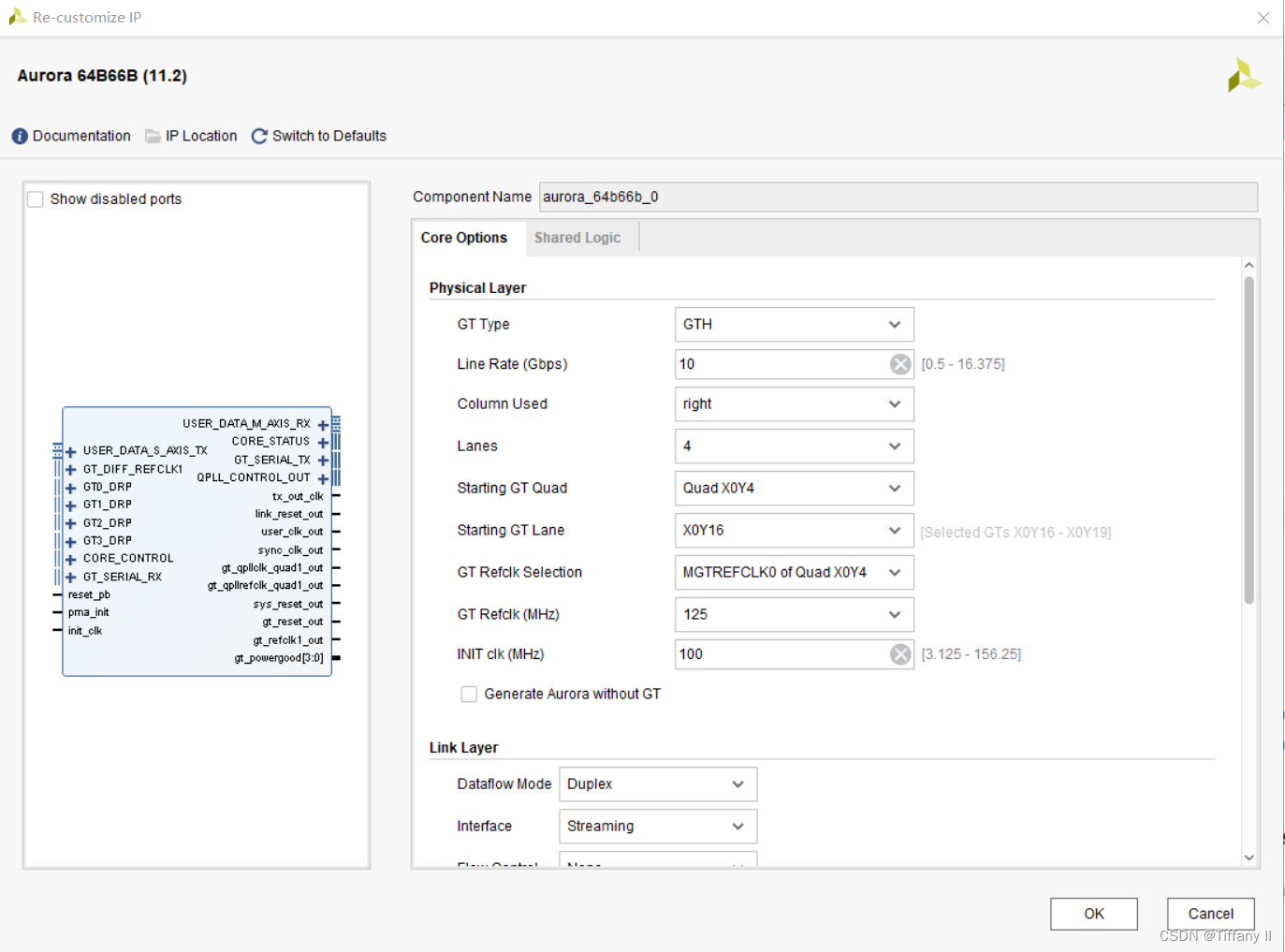Image resolution: width=1285 pixels, height=952 pixels.
Task: Enable Show disabled ports checkbox
Action: pos(36,199)
